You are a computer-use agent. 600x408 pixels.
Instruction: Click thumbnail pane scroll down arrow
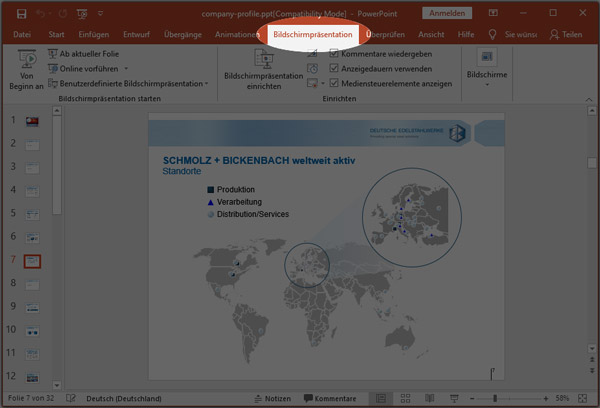pos(57,385)
